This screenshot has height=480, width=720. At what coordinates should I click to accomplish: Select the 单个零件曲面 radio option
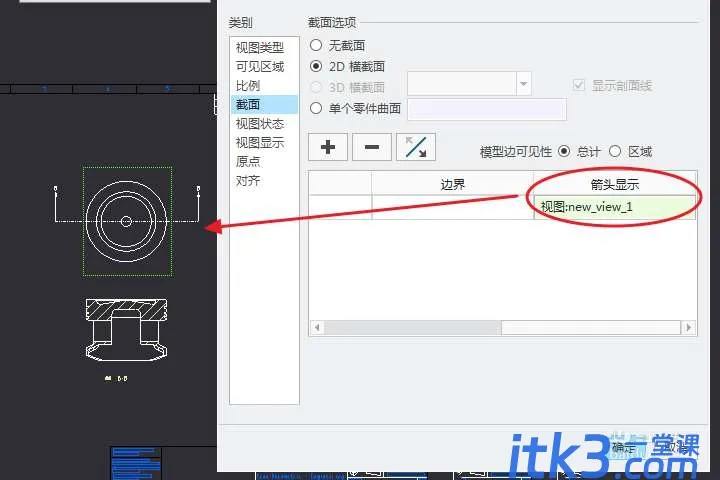316,108
